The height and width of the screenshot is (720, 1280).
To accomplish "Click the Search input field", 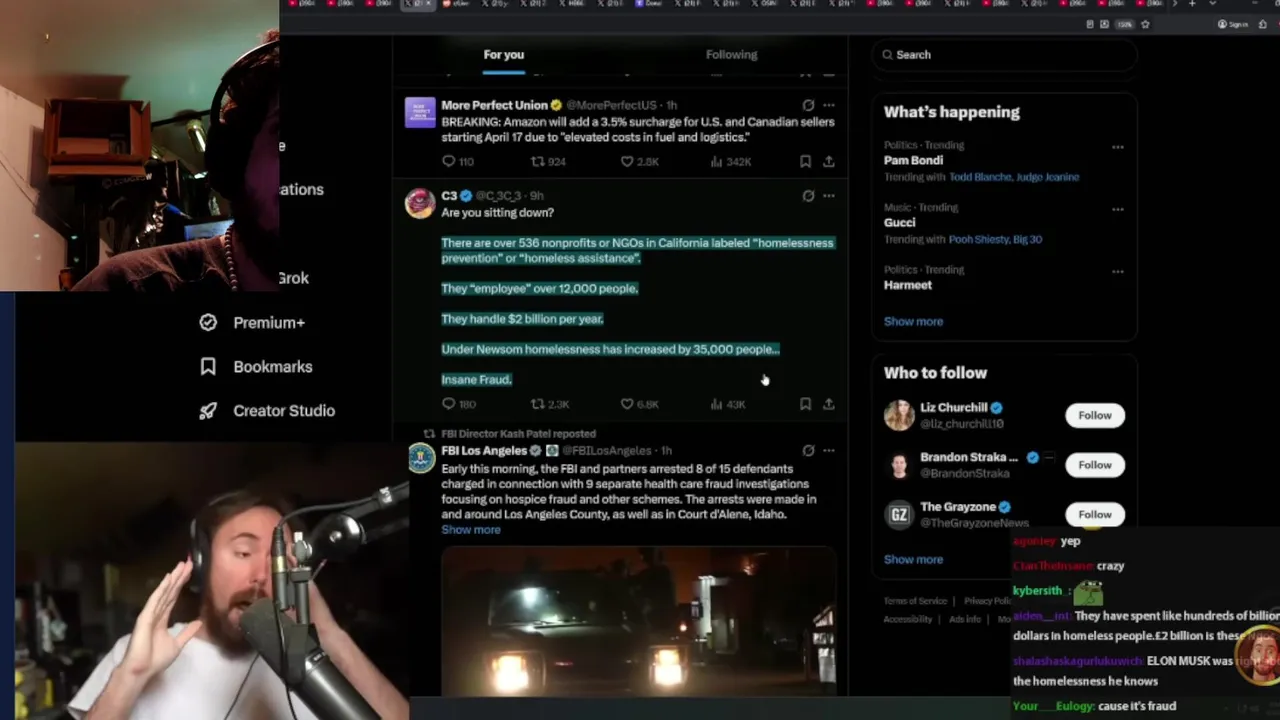I will 1004,55.
